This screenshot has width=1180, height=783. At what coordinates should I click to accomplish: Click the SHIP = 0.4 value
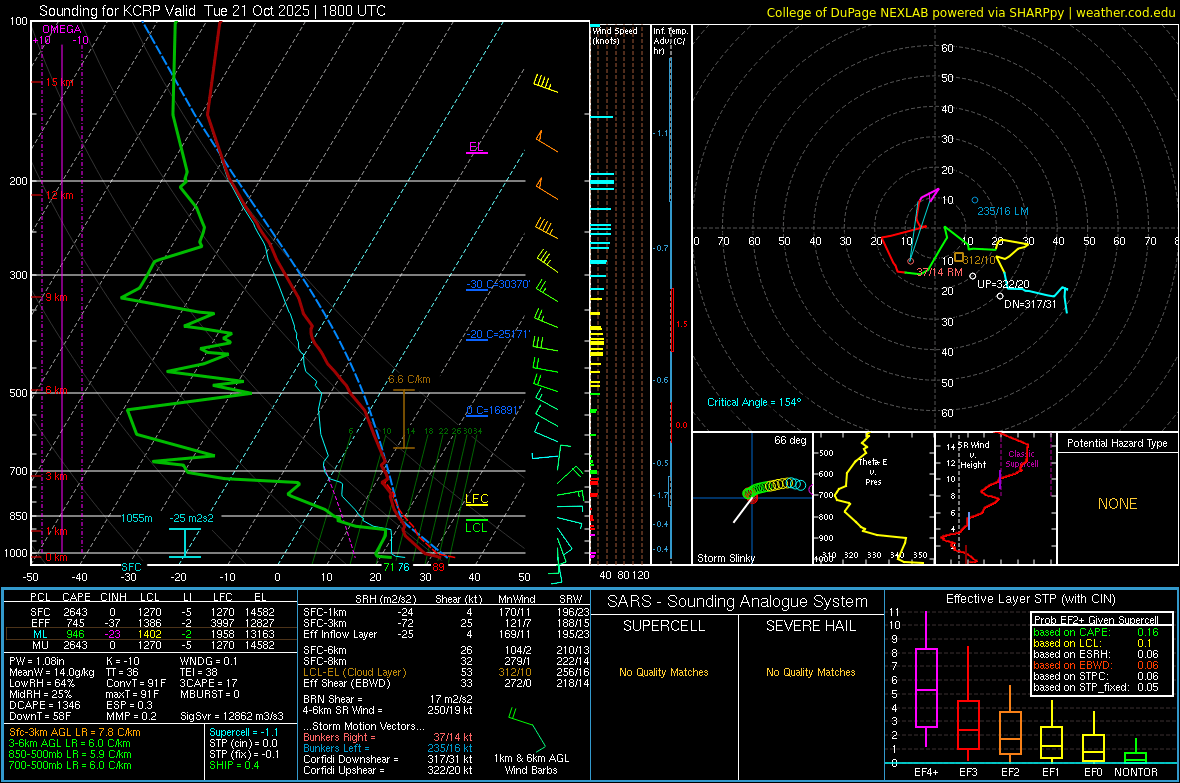234,766
